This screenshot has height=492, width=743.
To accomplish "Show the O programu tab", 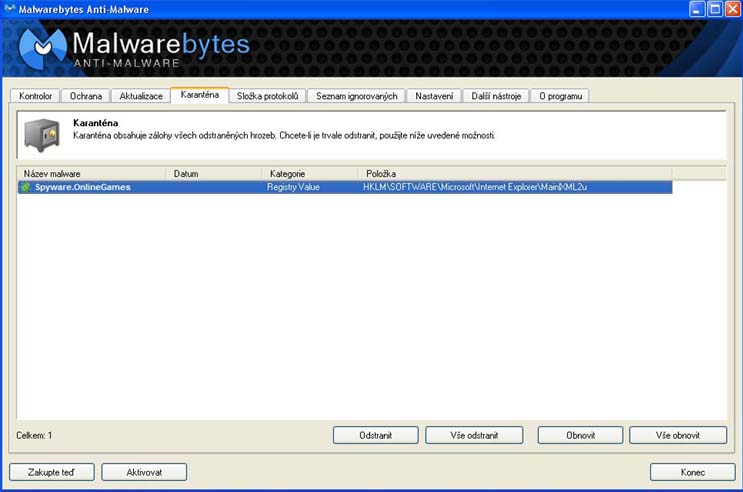I will [560, 96].
